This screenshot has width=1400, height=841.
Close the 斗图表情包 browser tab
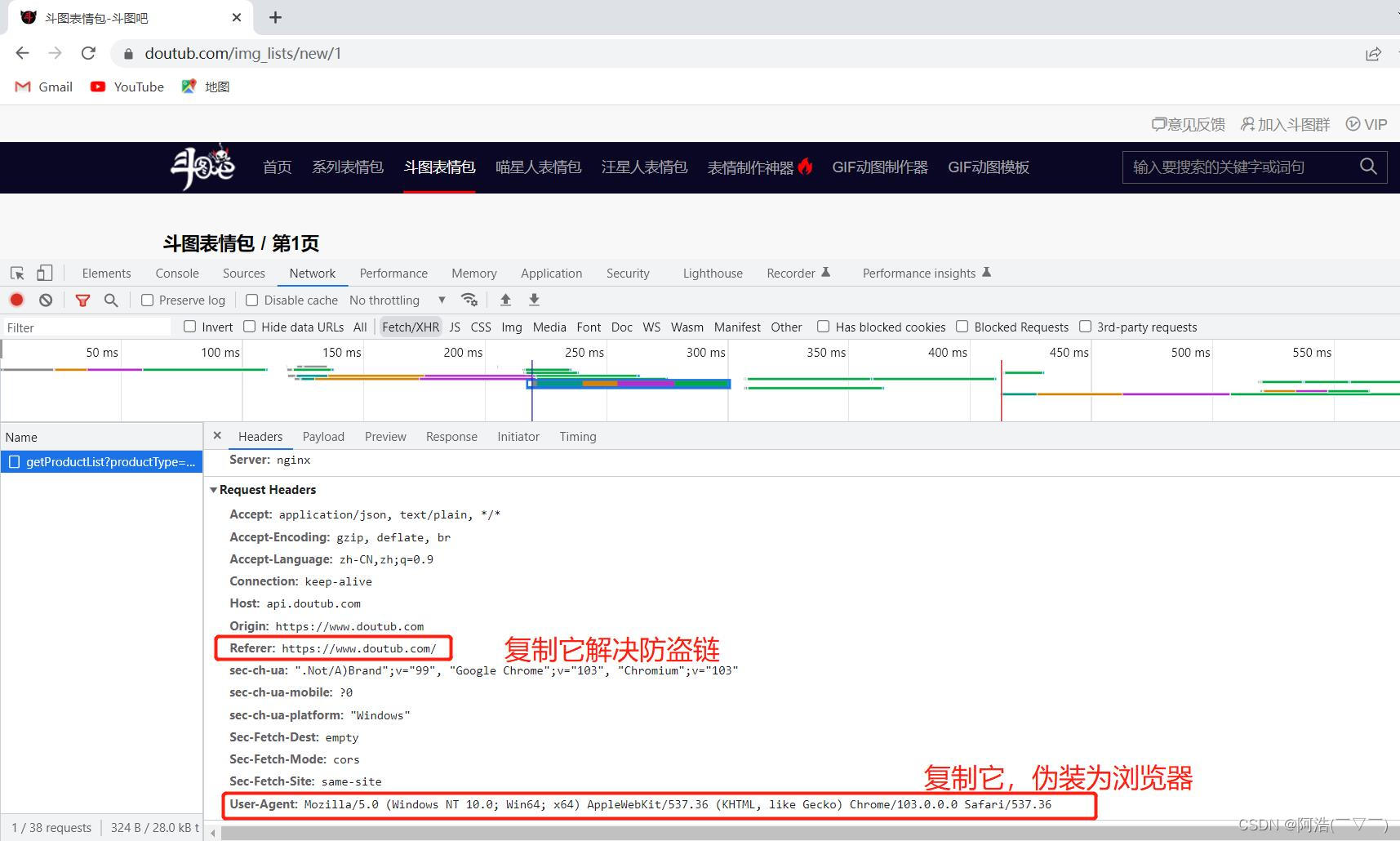(x=237, y=17)
